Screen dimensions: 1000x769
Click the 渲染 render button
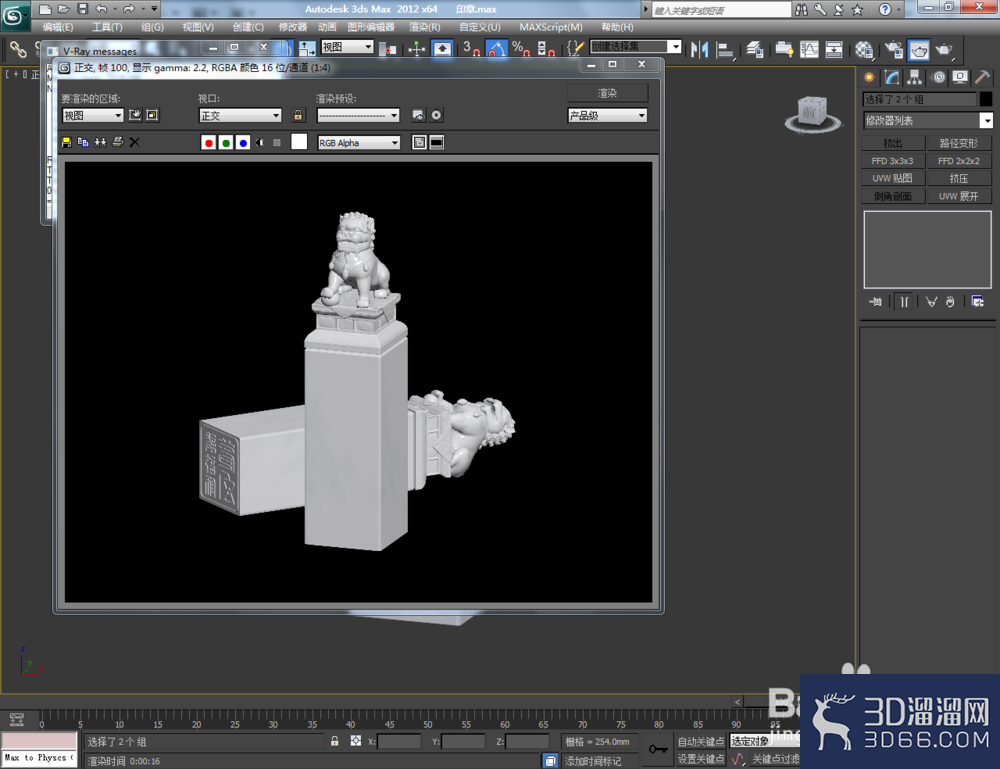pos(608,93)
